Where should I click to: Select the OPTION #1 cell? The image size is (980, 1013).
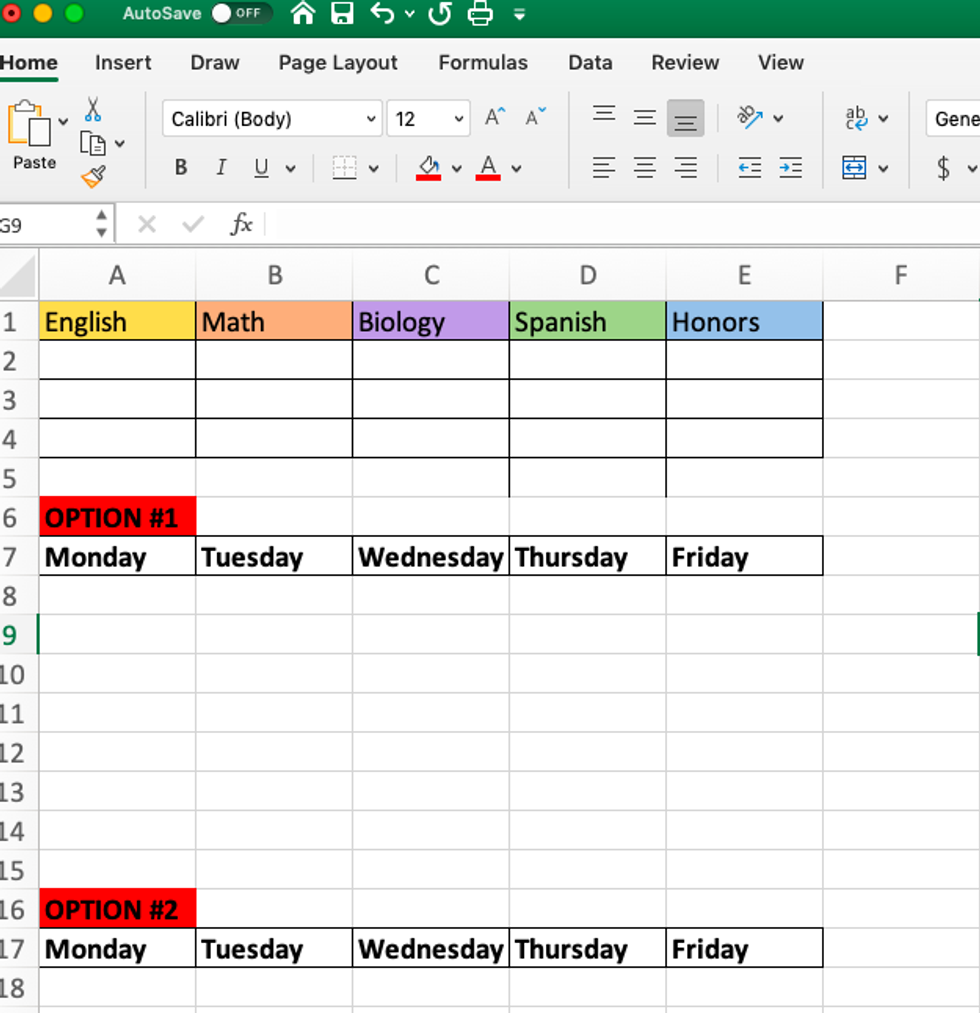(117, 517)
